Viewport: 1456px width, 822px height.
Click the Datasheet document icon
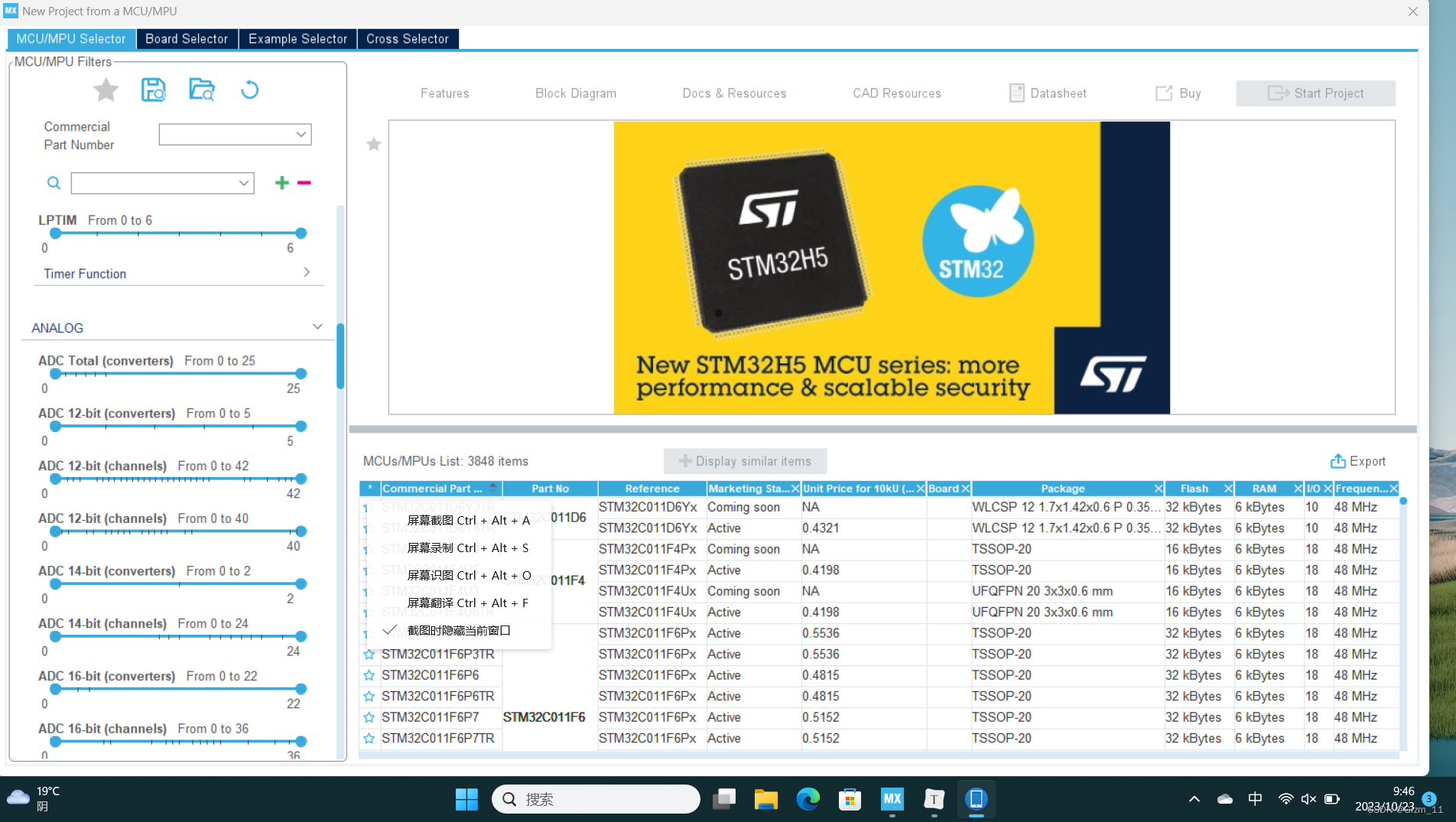click(1016, 93)
